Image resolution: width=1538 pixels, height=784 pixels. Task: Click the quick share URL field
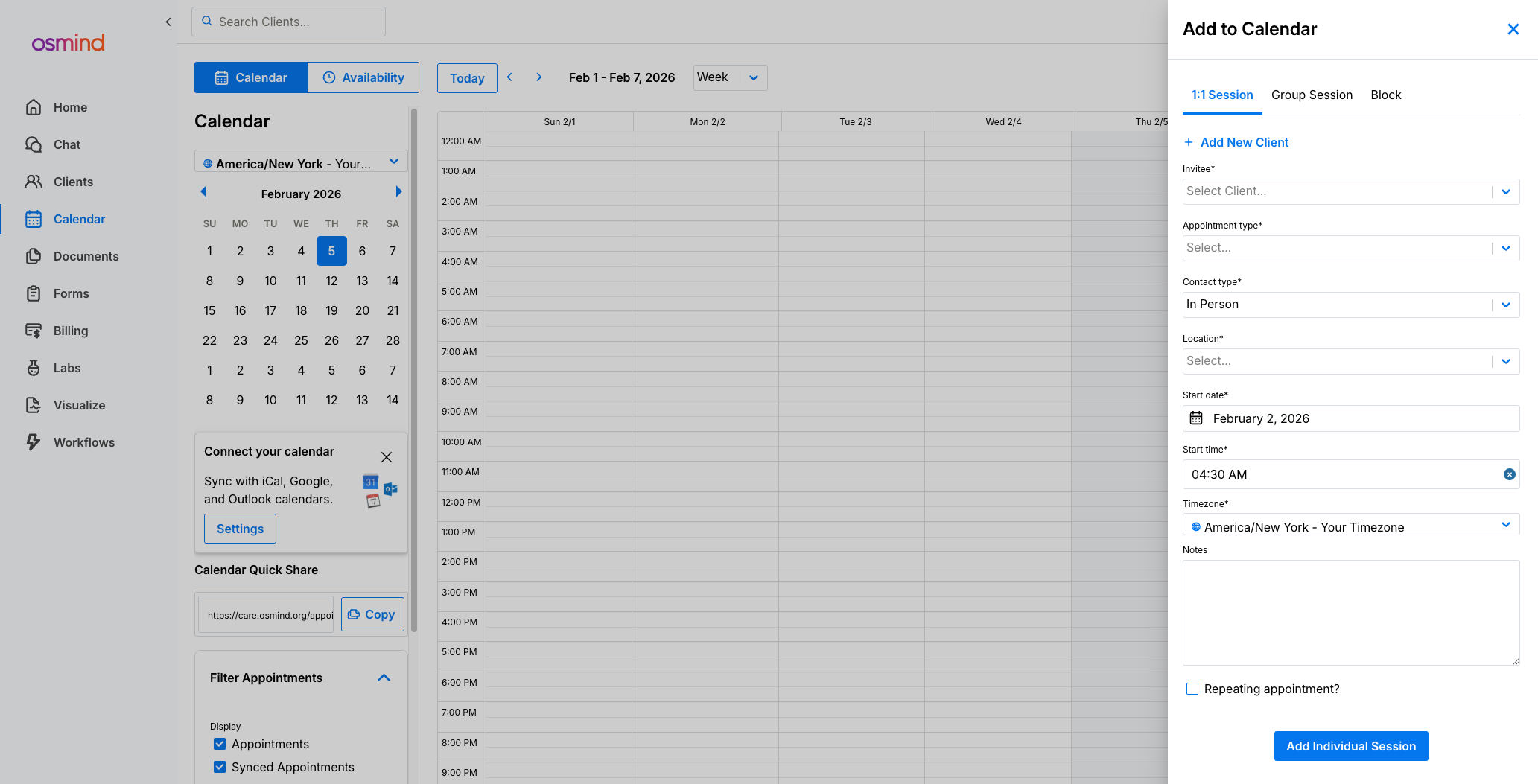point(267,615)
